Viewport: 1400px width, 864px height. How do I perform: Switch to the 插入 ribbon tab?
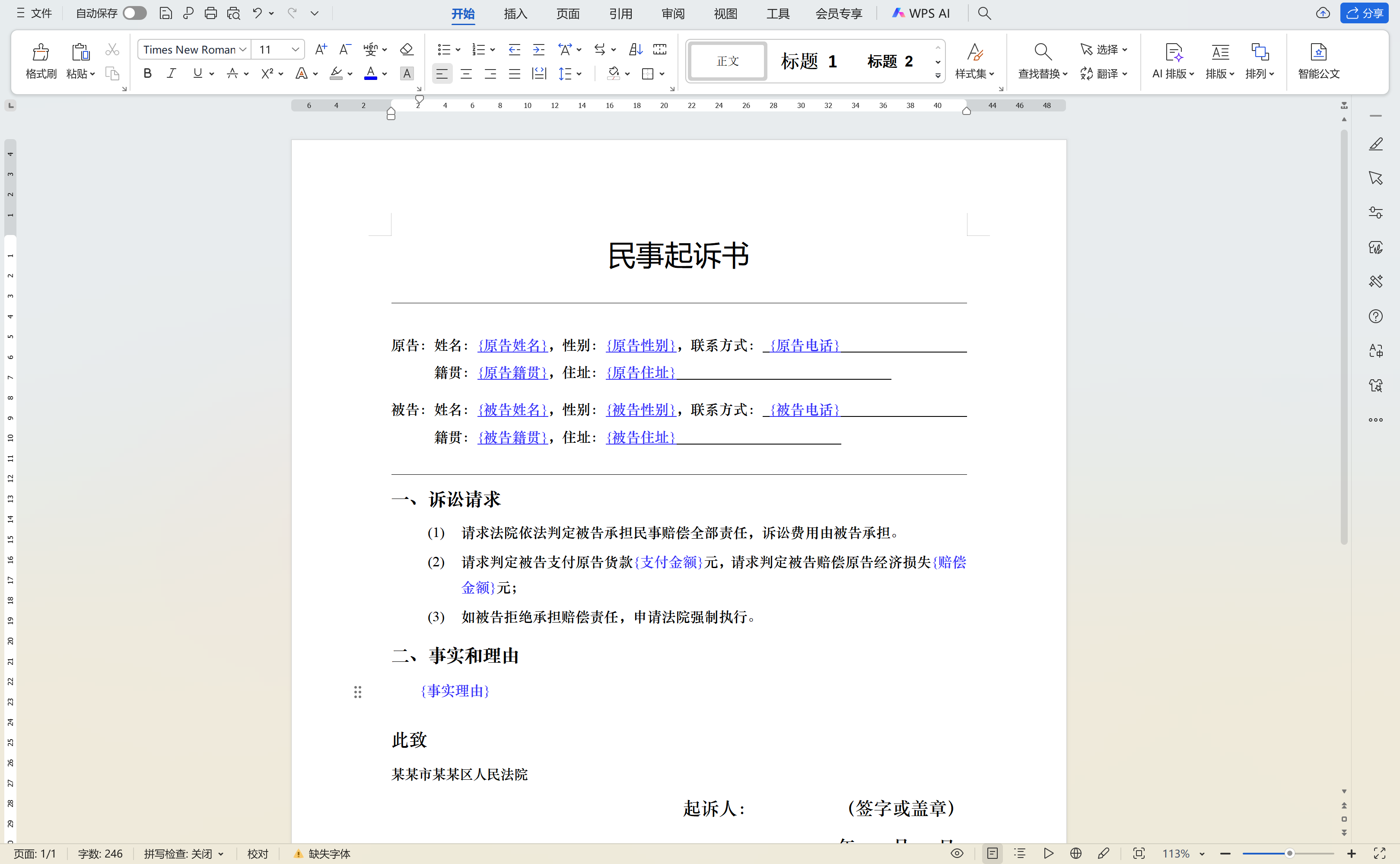(515, 13)
